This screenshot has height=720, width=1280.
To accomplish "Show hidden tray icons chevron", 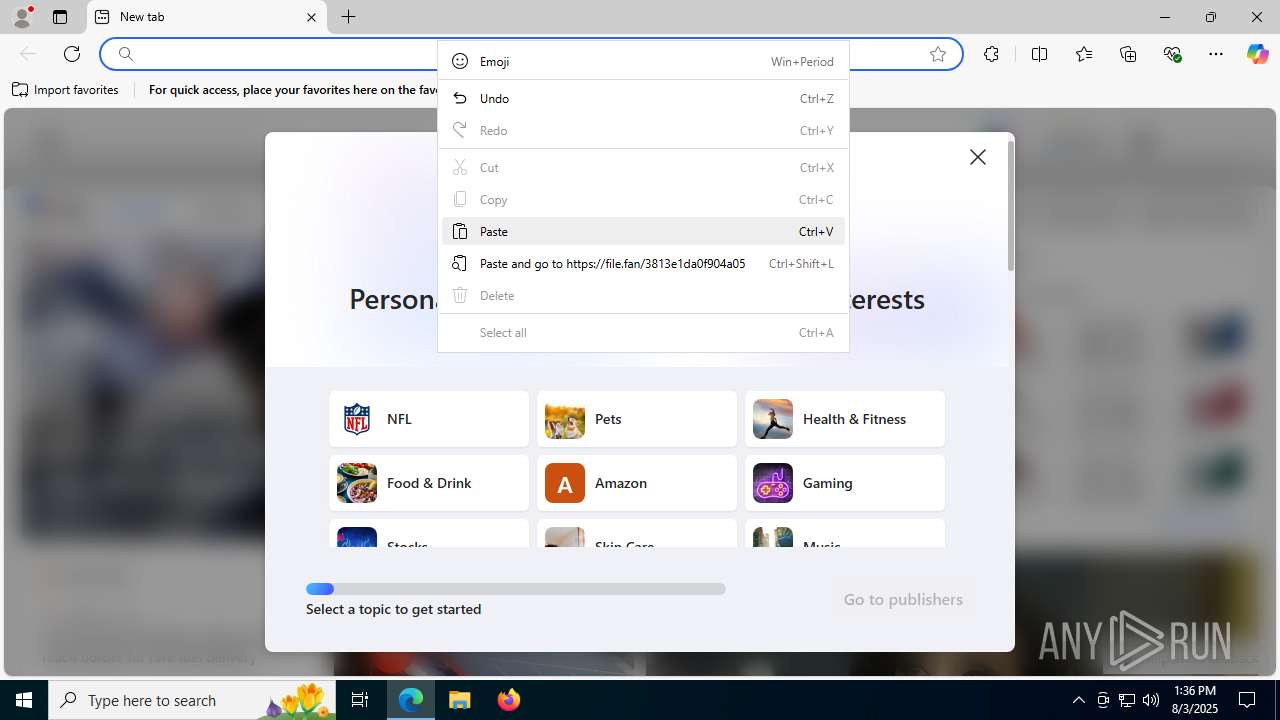I will click(1078, 700).
